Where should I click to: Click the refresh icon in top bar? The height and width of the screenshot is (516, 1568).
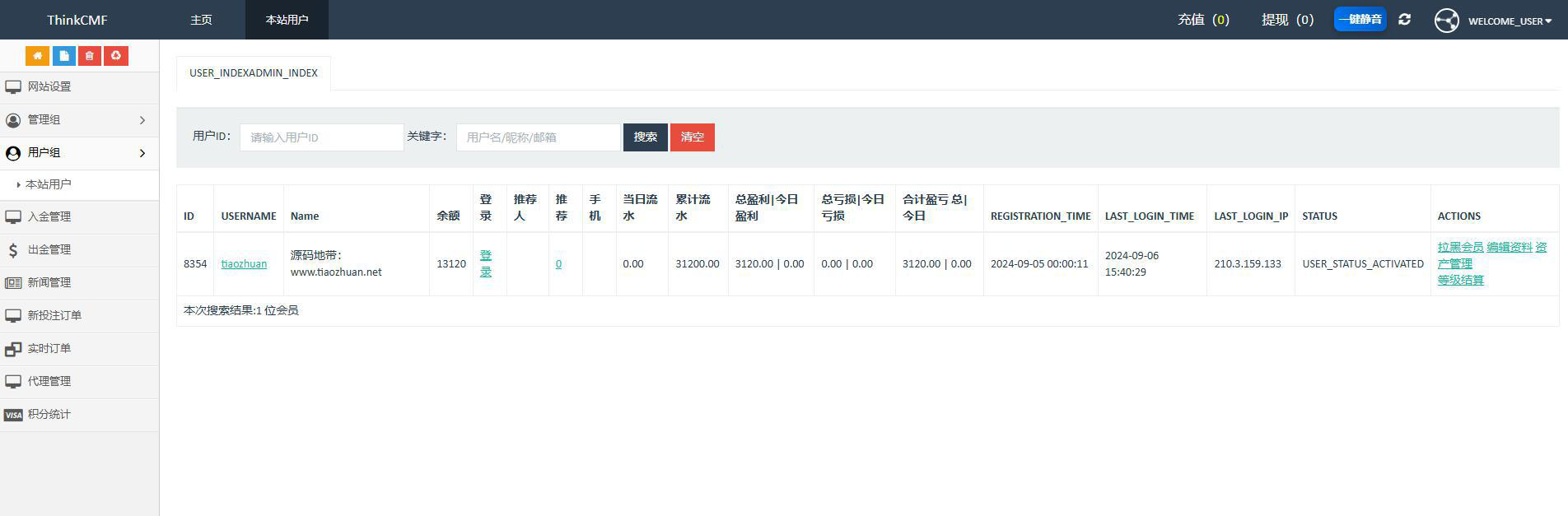(x=1405, y=20)
